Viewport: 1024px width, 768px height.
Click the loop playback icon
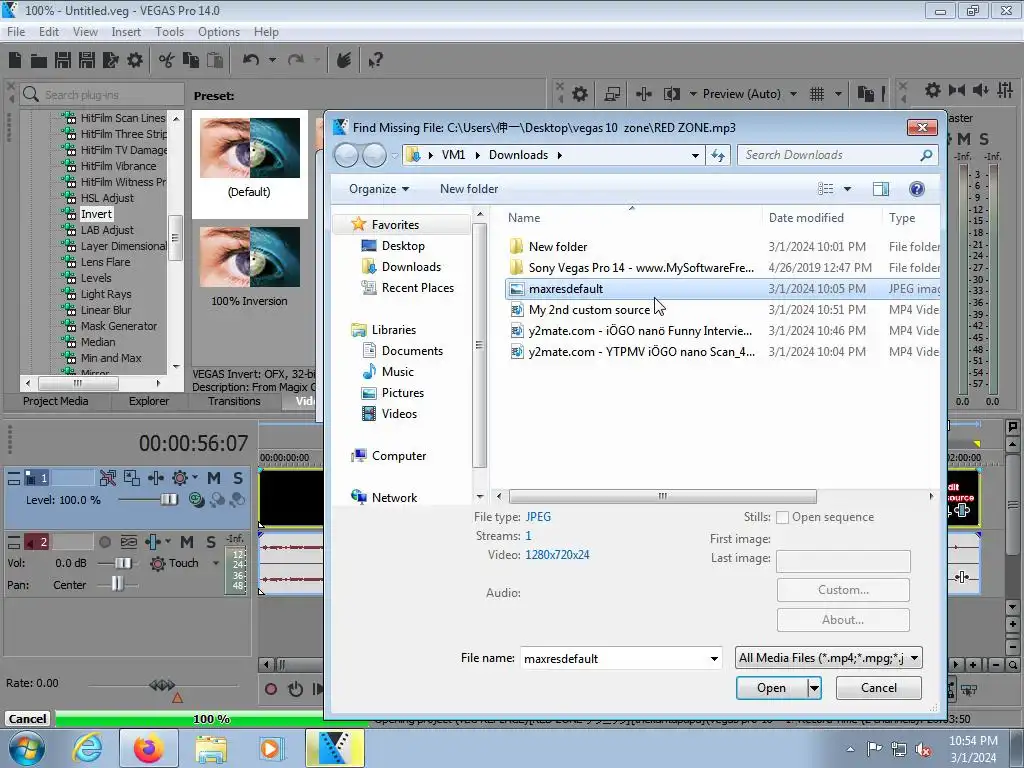295,689
